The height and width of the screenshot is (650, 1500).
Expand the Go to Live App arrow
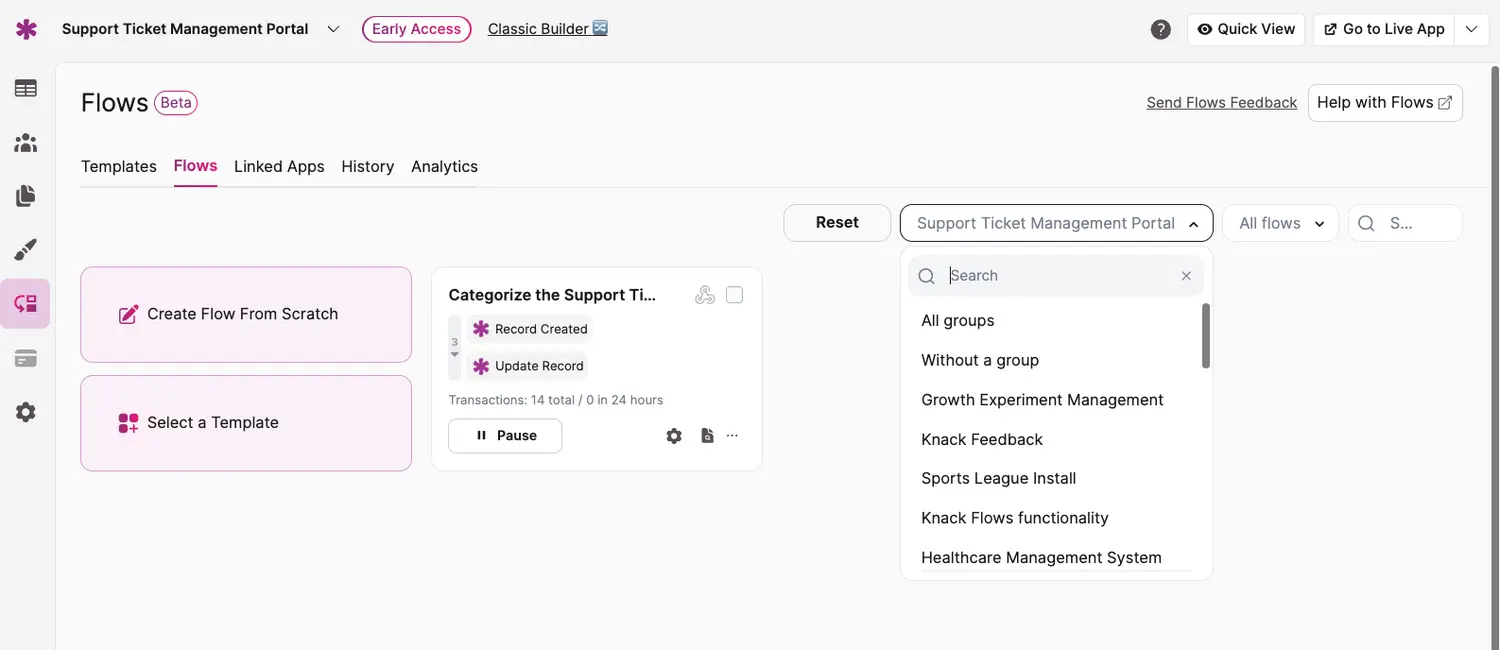[1471, 29]
